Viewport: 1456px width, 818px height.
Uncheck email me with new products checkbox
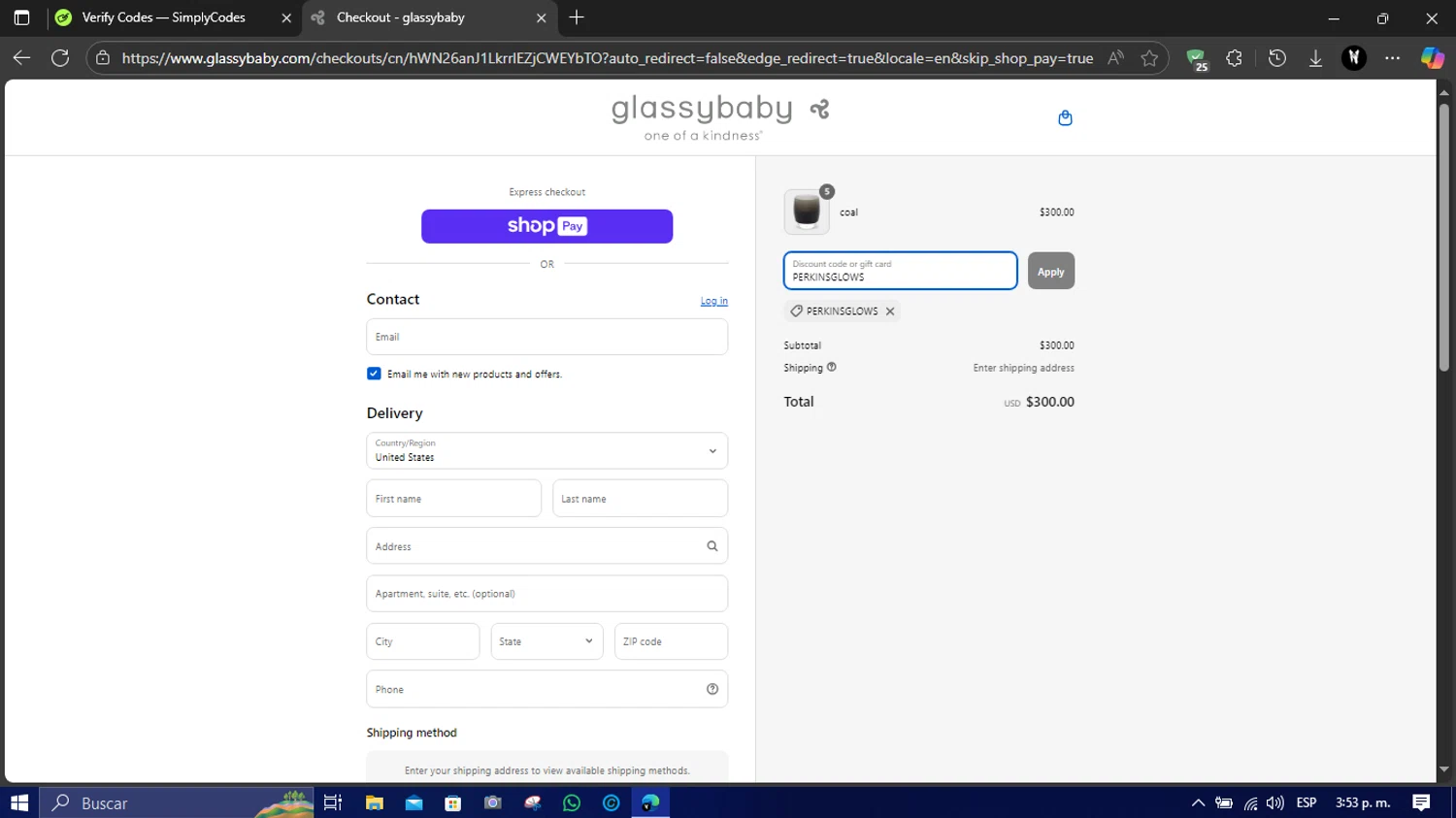point(374,374)
